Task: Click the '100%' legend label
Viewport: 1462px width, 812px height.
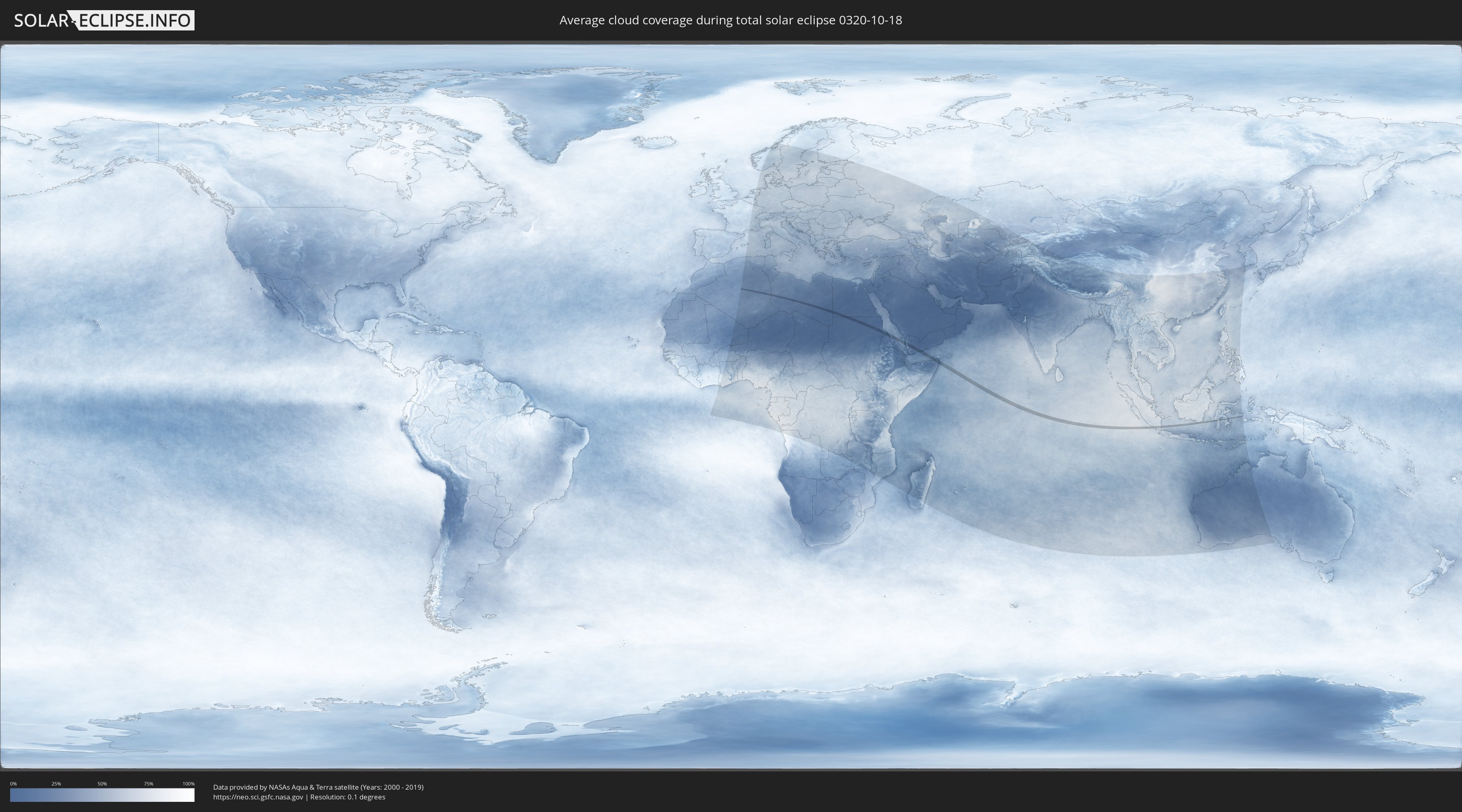Action: (188, 784)
